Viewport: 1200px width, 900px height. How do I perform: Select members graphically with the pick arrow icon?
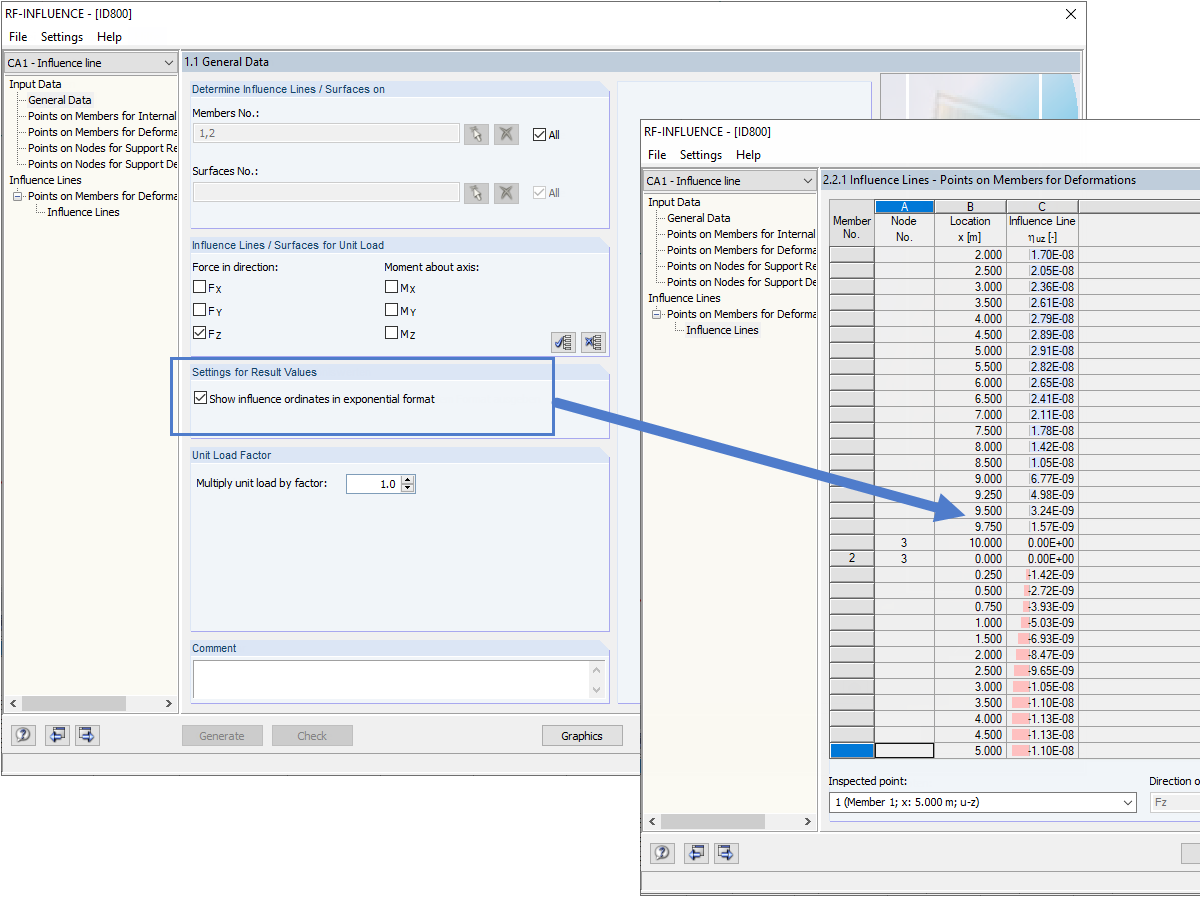(x=476, y=134)
